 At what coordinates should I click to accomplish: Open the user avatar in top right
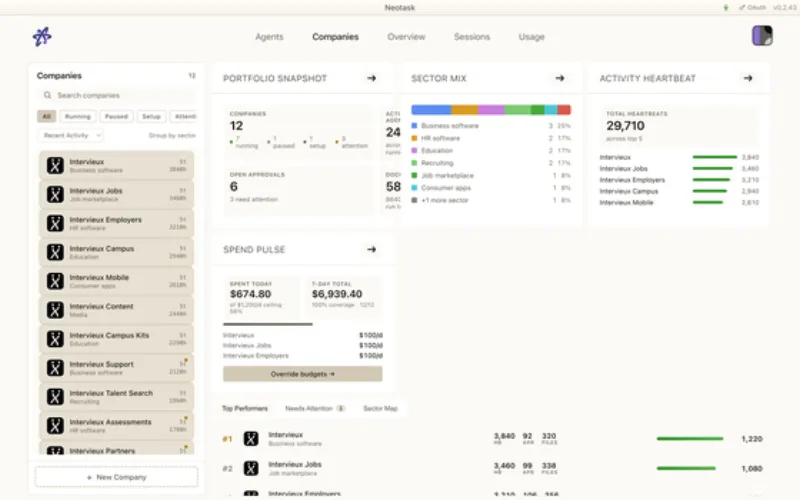point(762,36)
